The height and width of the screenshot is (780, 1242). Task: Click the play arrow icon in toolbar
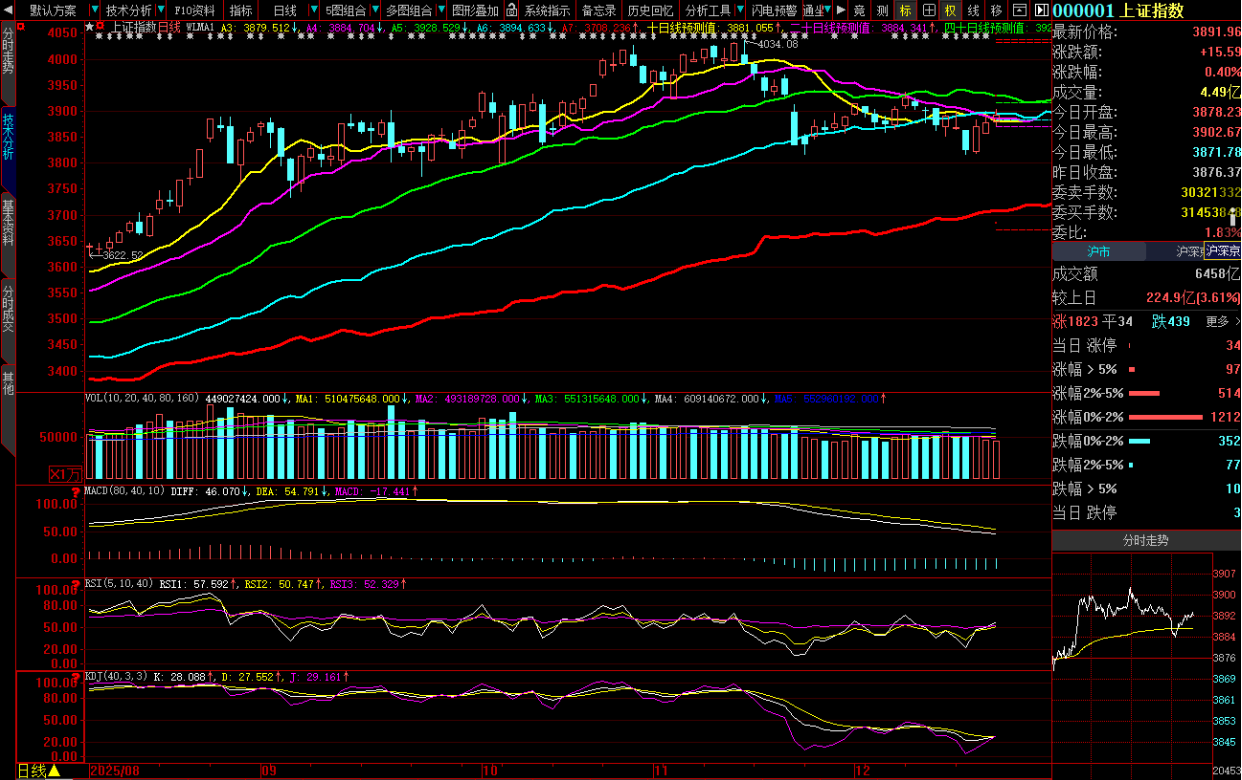coord(841,10)
